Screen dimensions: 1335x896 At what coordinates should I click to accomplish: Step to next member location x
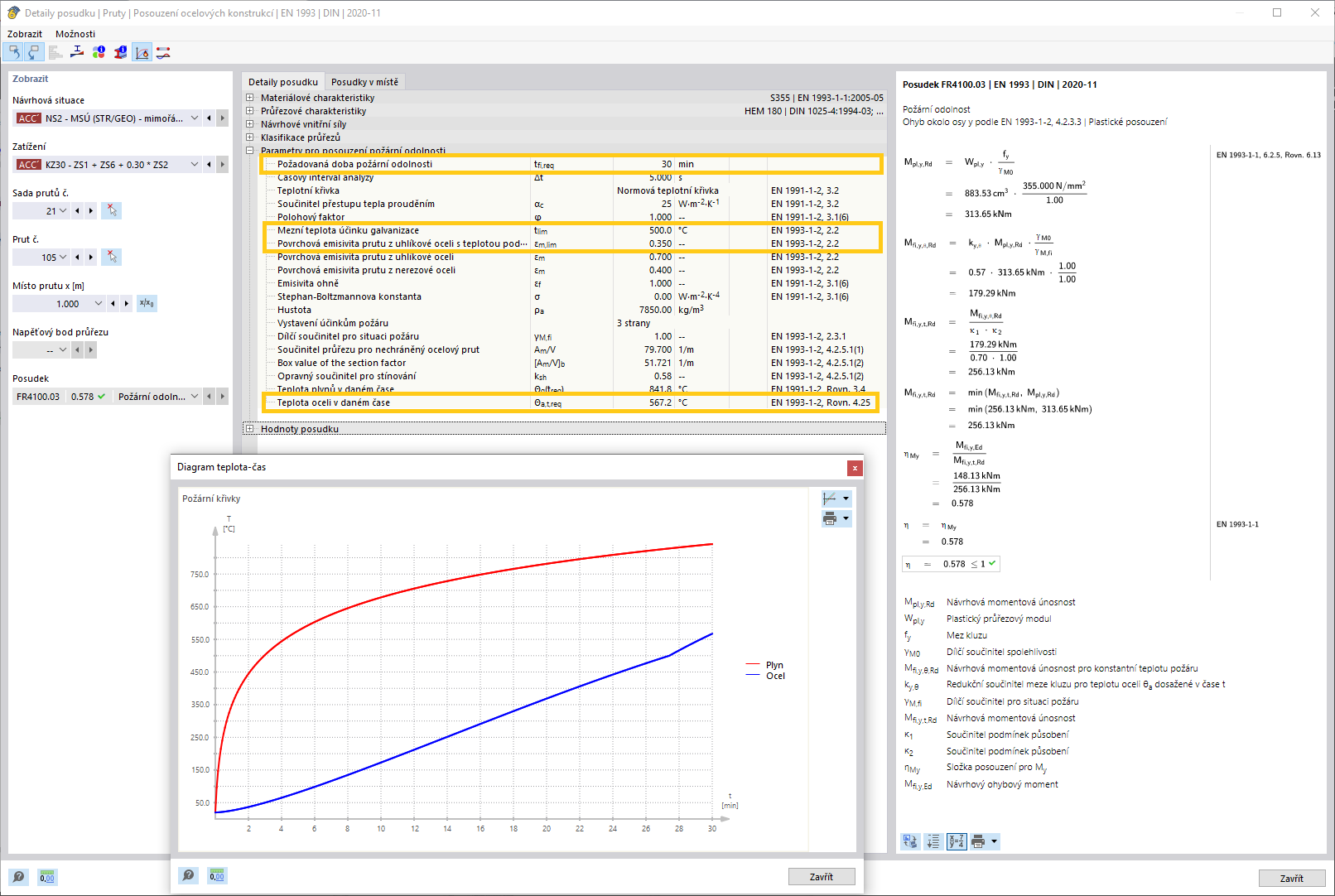[x=127, y=304]
